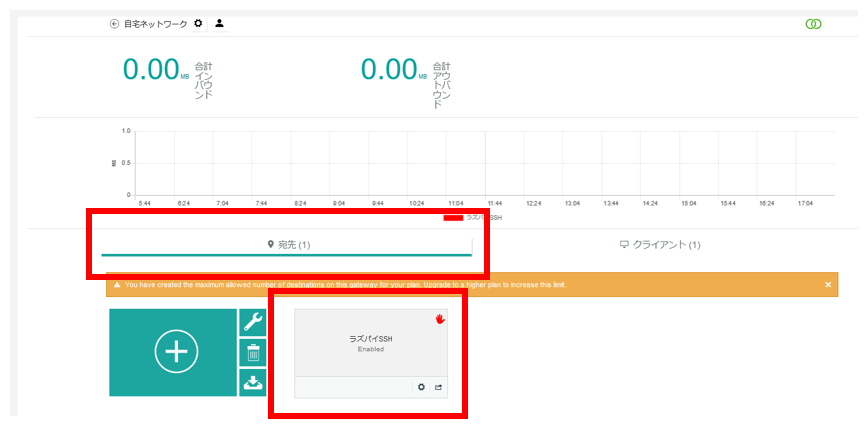This screenshot has width=866, height=439.
Task: Click share icon on ラズパイSSH card
Action: pyautogui.click(x=438, y=387)
